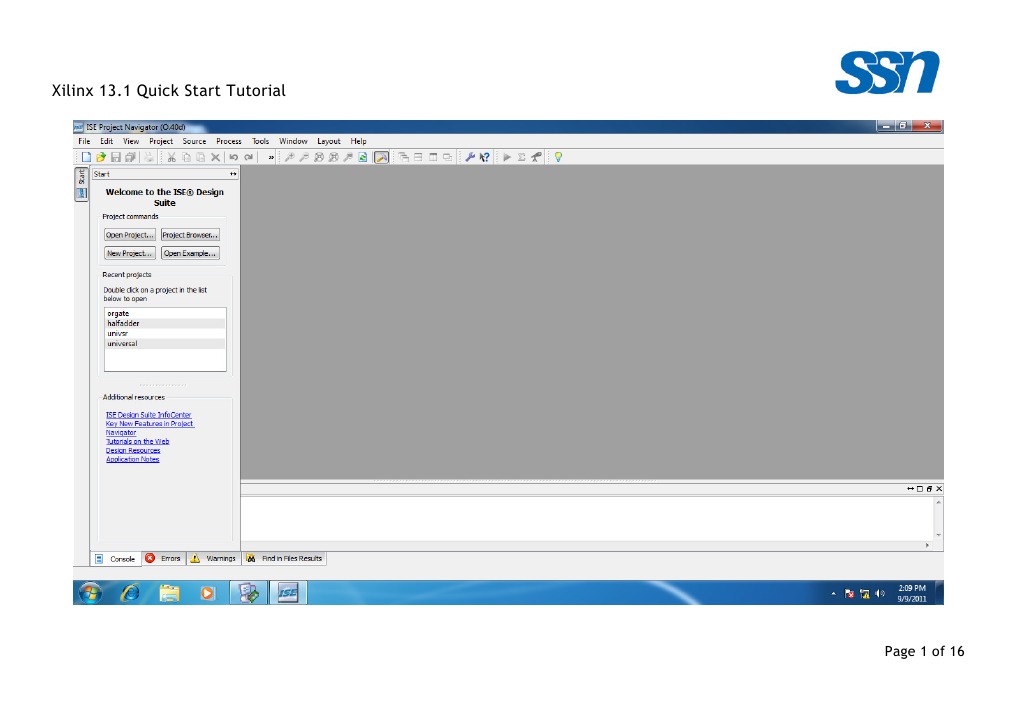1017x719 pixels.
Task: Click the Cascade windows icon
Action: tap(403, 157)
